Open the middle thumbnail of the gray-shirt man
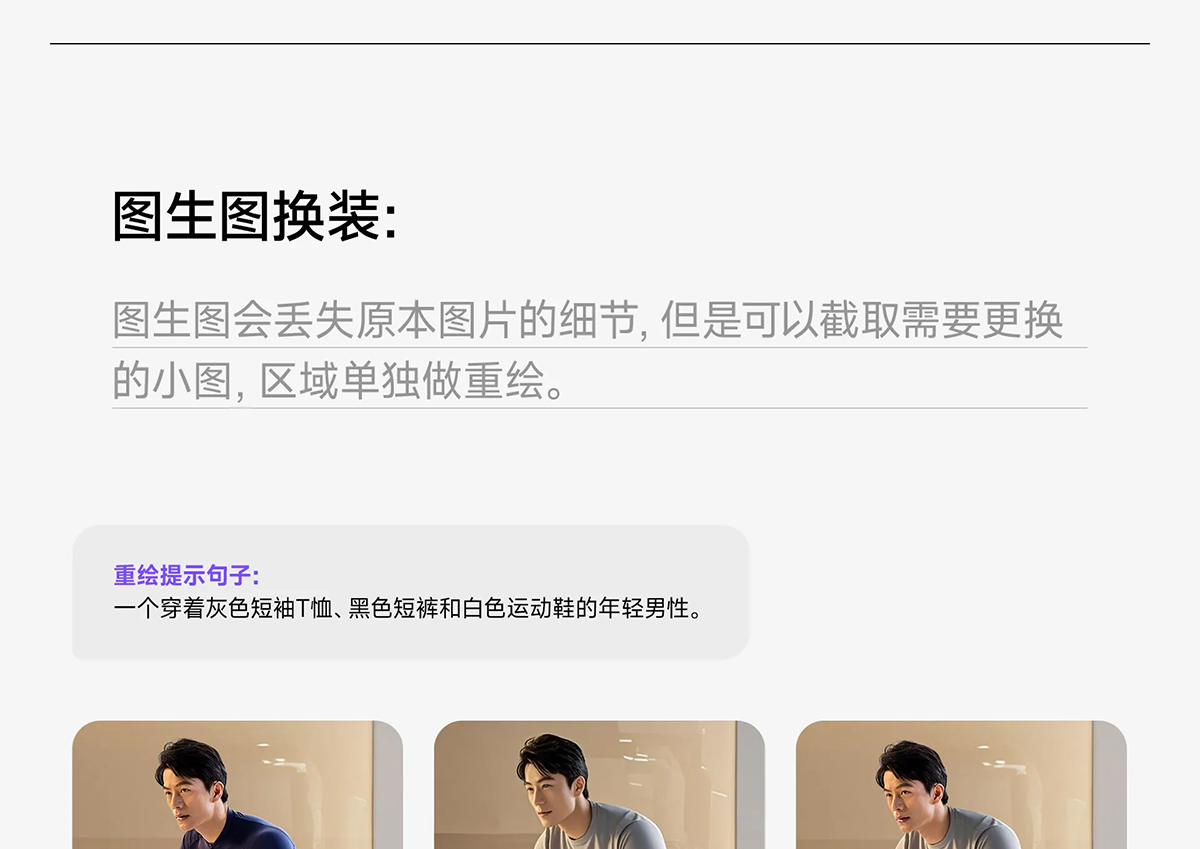Image resolution: width=1200 pixels, height=849 pixels. point(599,785)
